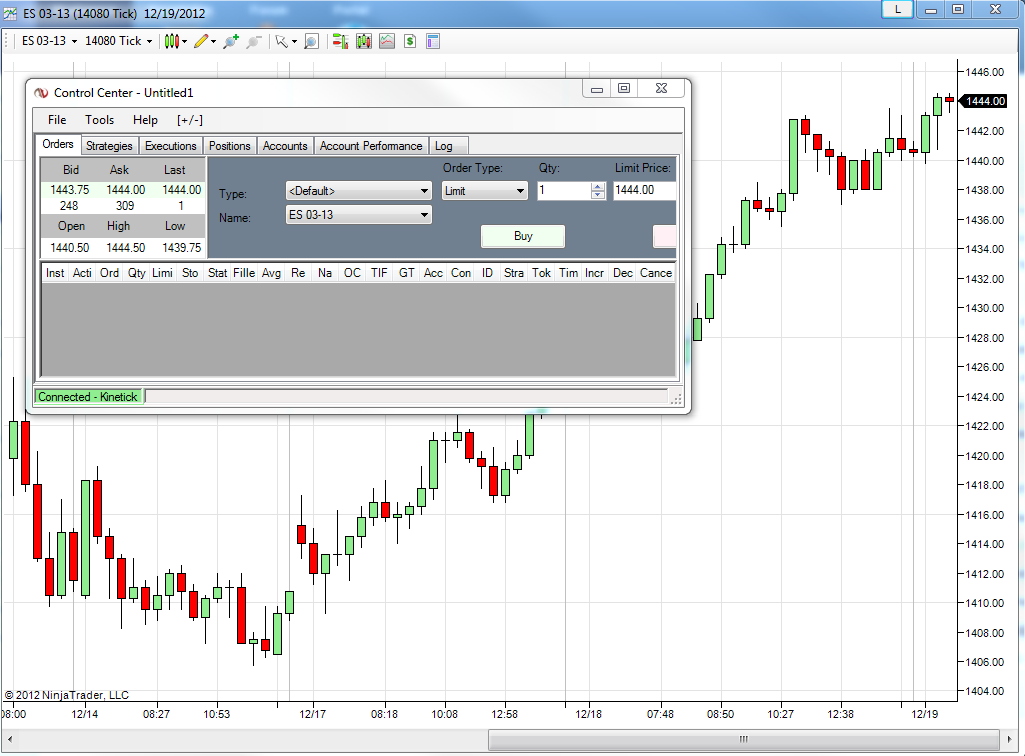Open the chart style candlestick icon
The width and height of the screenshot is (1025, 756).
171,41
